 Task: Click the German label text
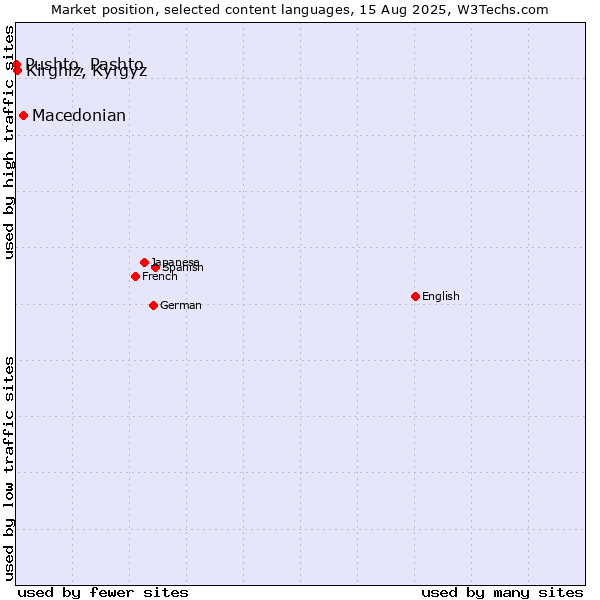point(181,305)
